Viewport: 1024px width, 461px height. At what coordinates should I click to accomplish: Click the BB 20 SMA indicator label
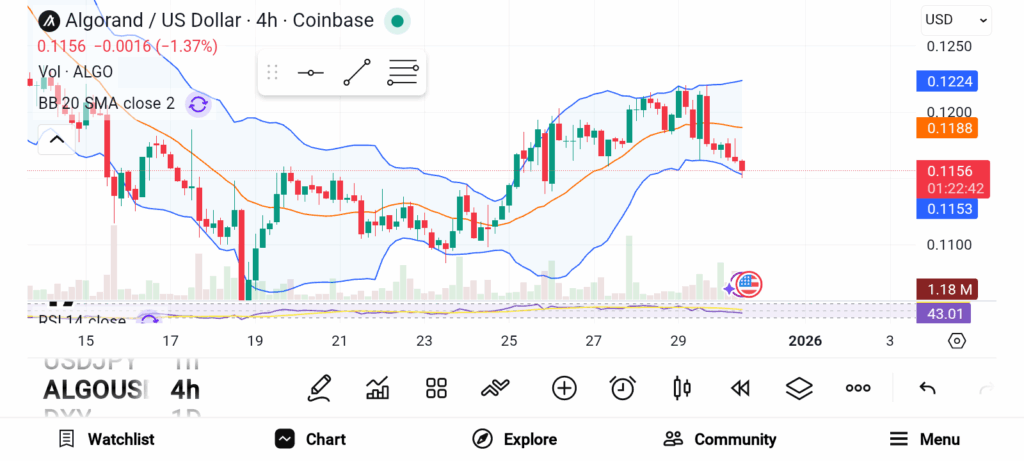(106, 103)
